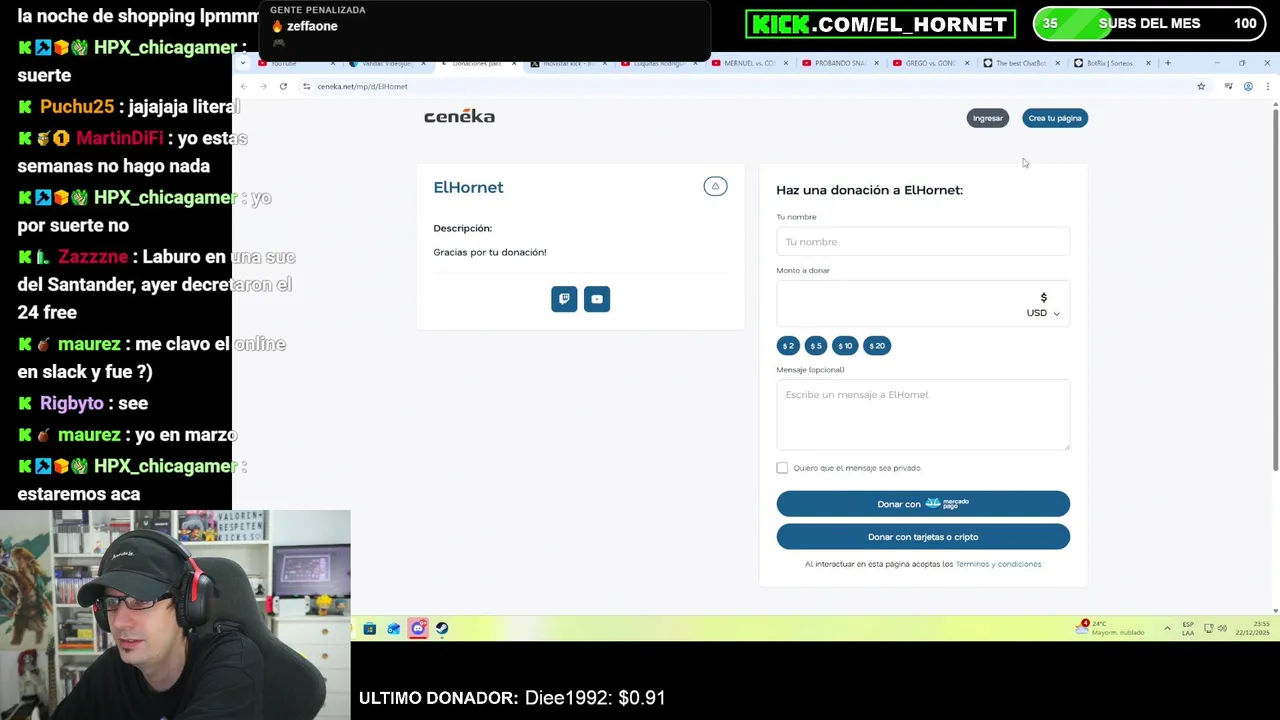Open the media control icon in toolbar
The image size is (1280, 720).
pos(1228,86)
